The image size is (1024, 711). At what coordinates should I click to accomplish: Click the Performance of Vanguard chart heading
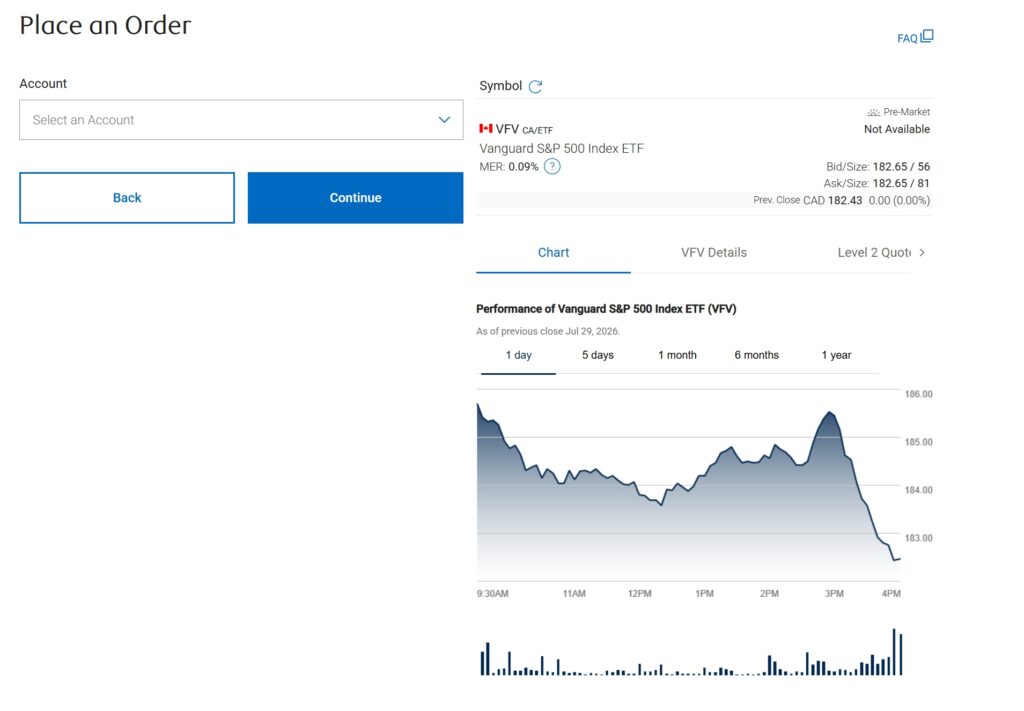coord(606,309)
